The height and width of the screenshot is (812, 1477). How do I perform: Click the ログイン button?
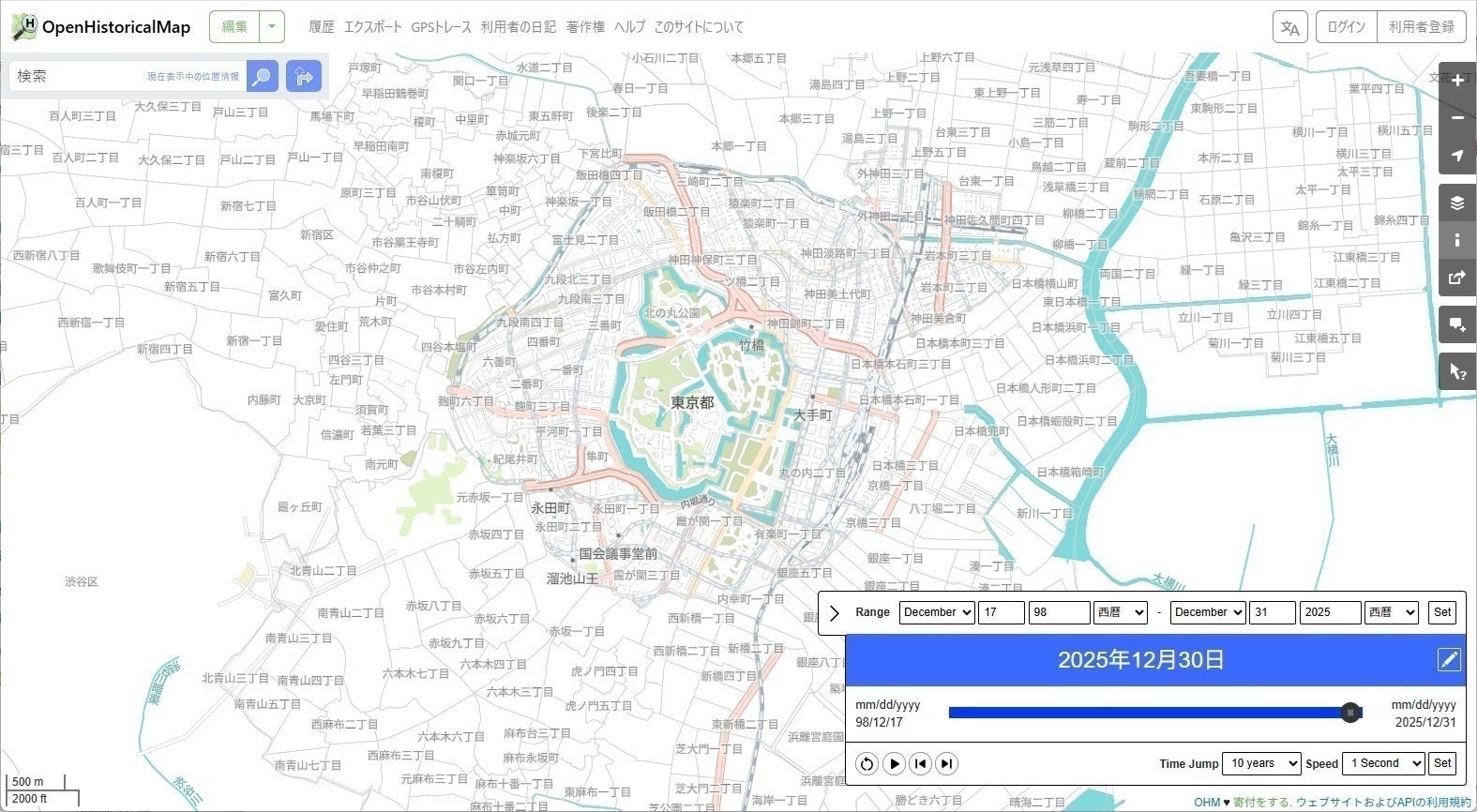[1346, 27]
